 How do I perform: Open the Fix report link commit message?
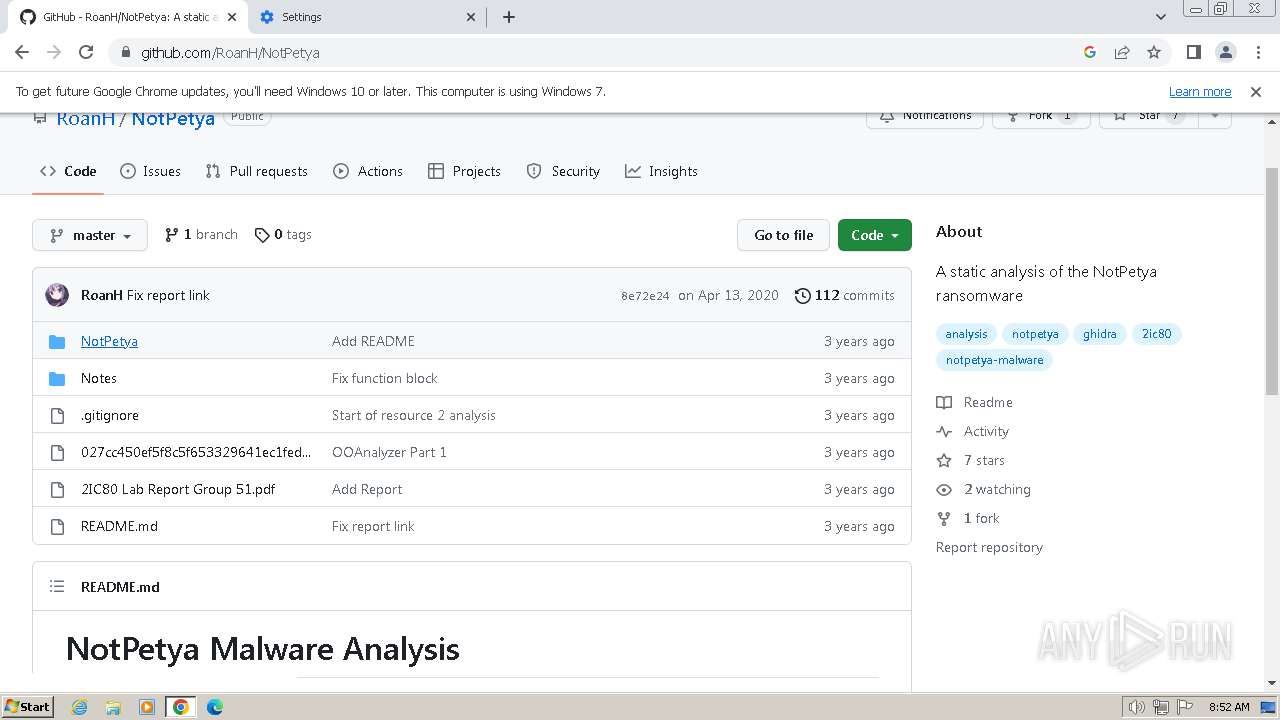pos(168,295)
